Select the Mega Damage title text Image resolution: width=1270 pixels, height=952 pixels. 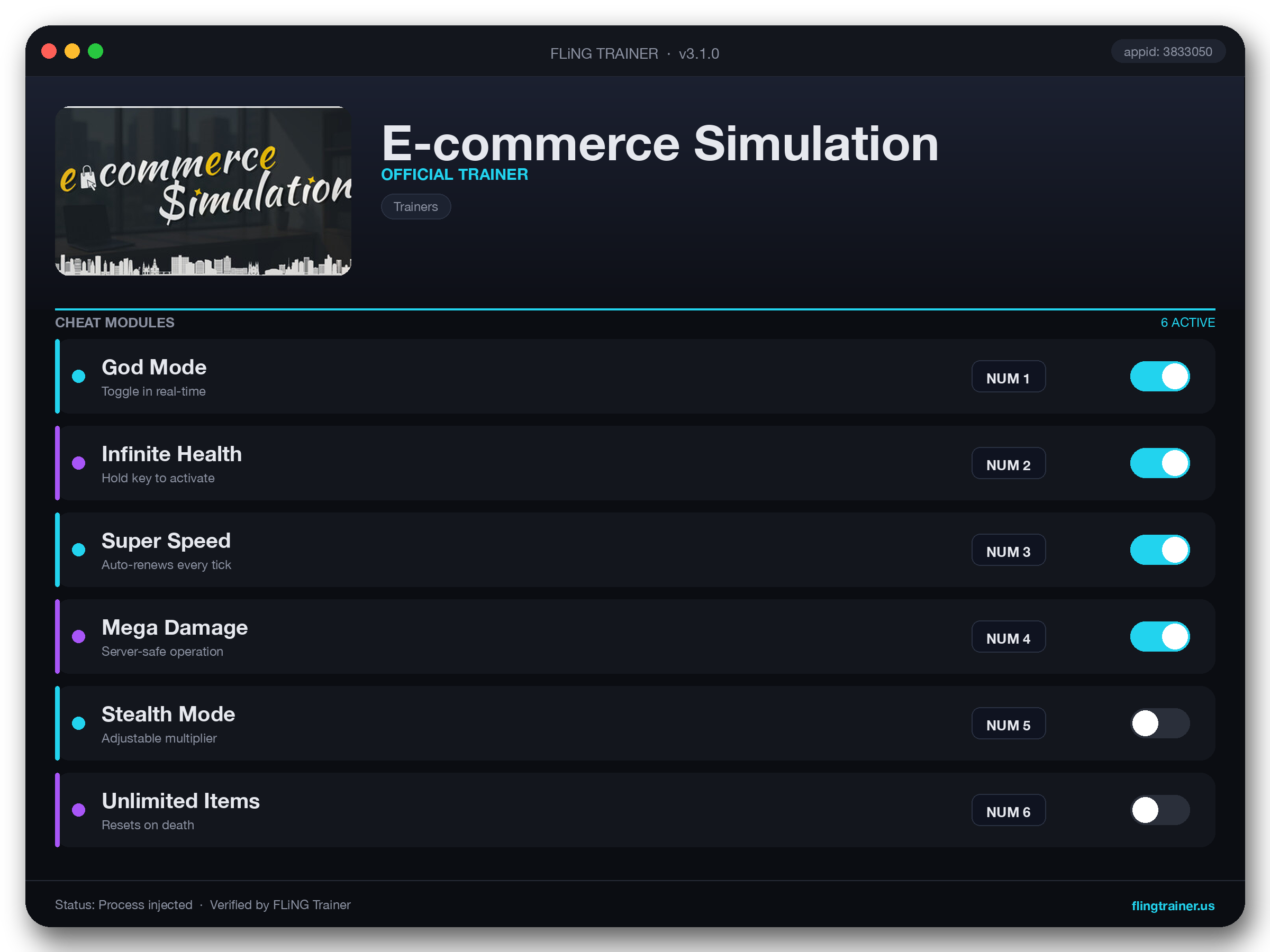tap(175, 628)
